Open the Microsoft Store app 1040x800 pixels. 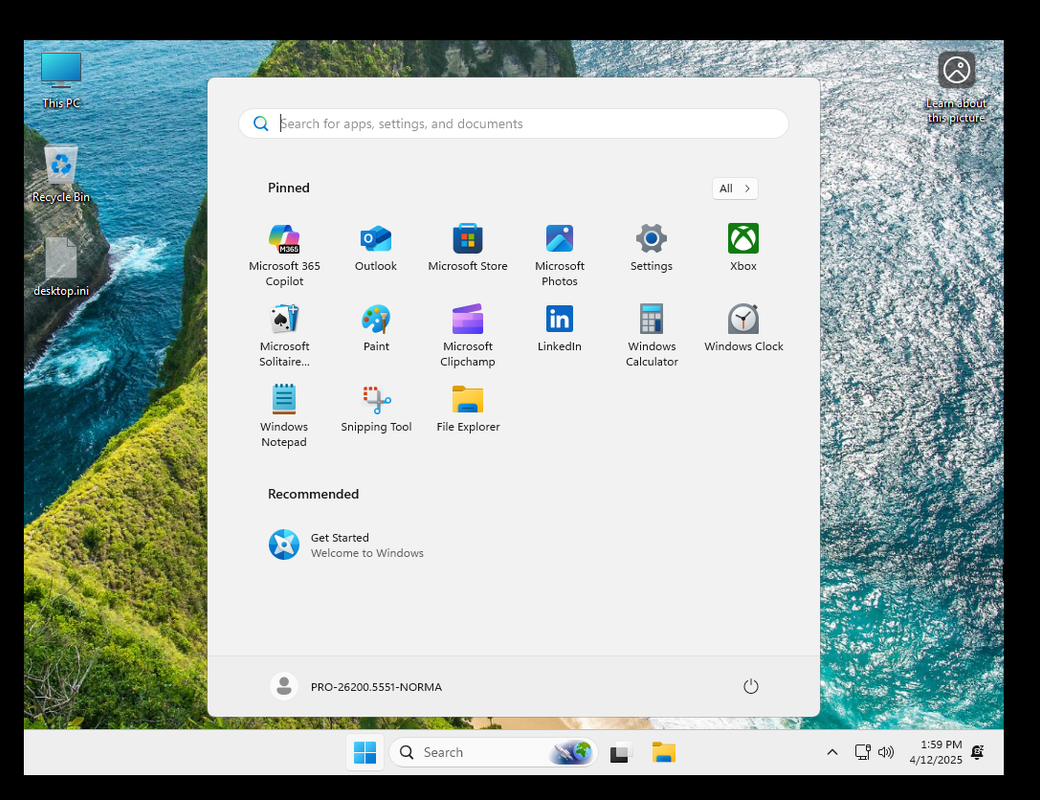468,247
